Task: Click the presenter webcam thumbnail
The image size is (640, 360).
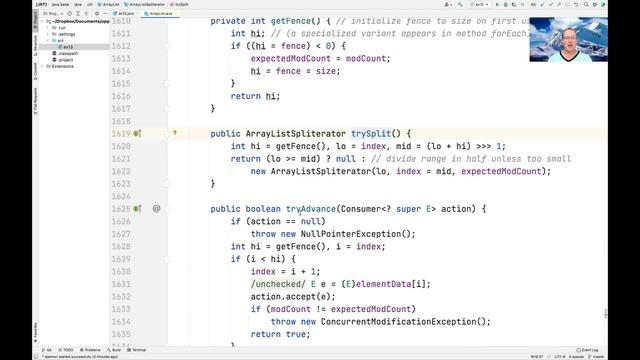Action: pos(568,39)
